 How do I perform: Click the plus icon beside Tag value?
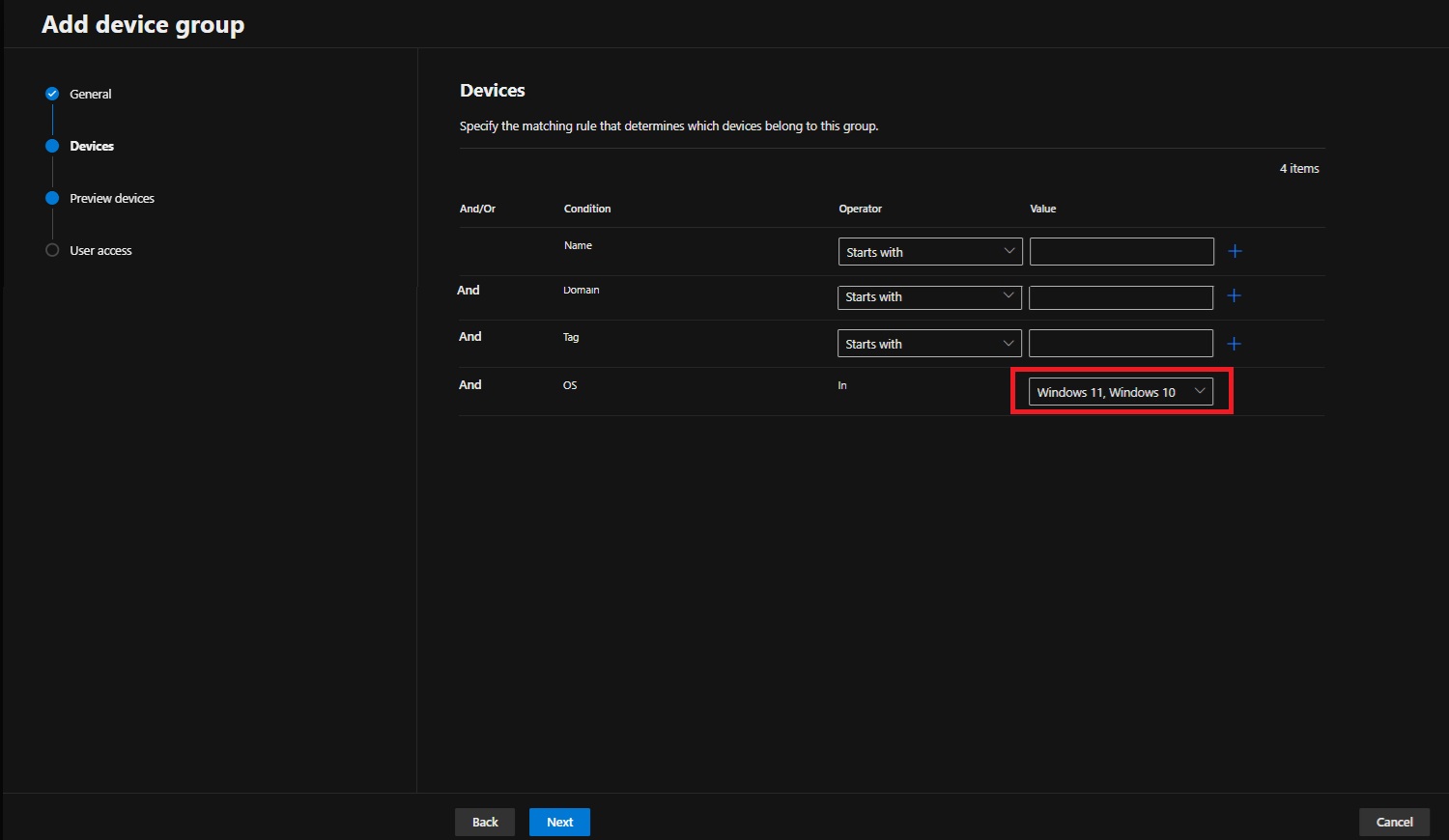pyautogui.click(x=1234, y=344)
